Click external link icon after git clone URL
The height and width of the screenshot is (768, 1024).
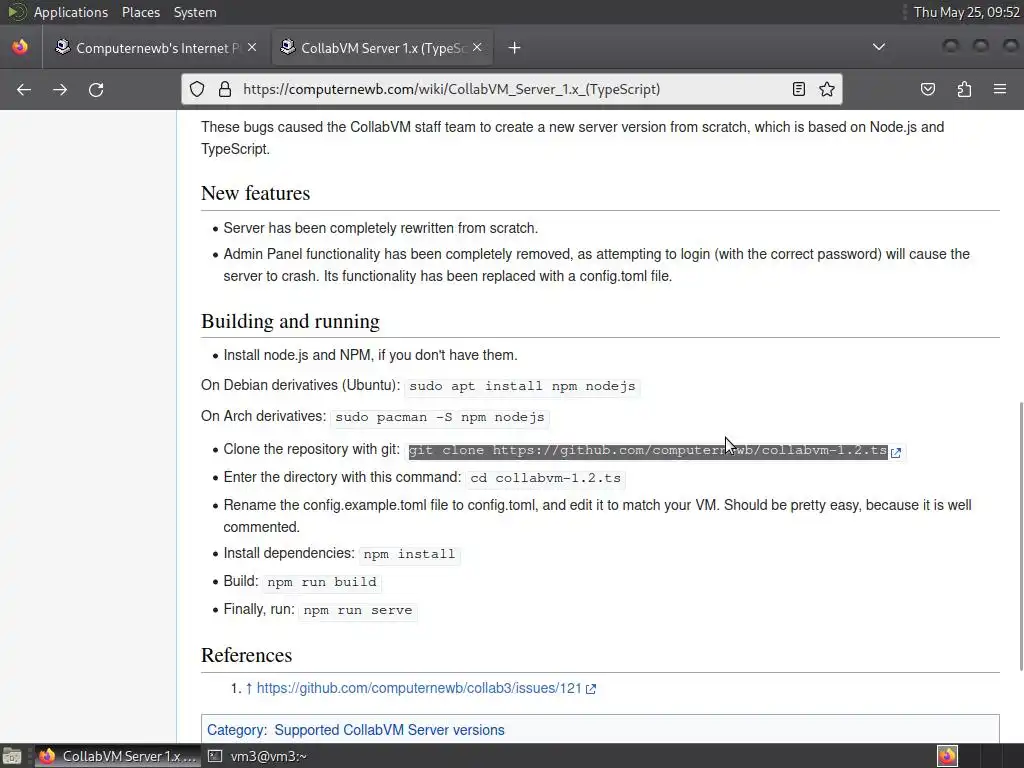[896, 453]
